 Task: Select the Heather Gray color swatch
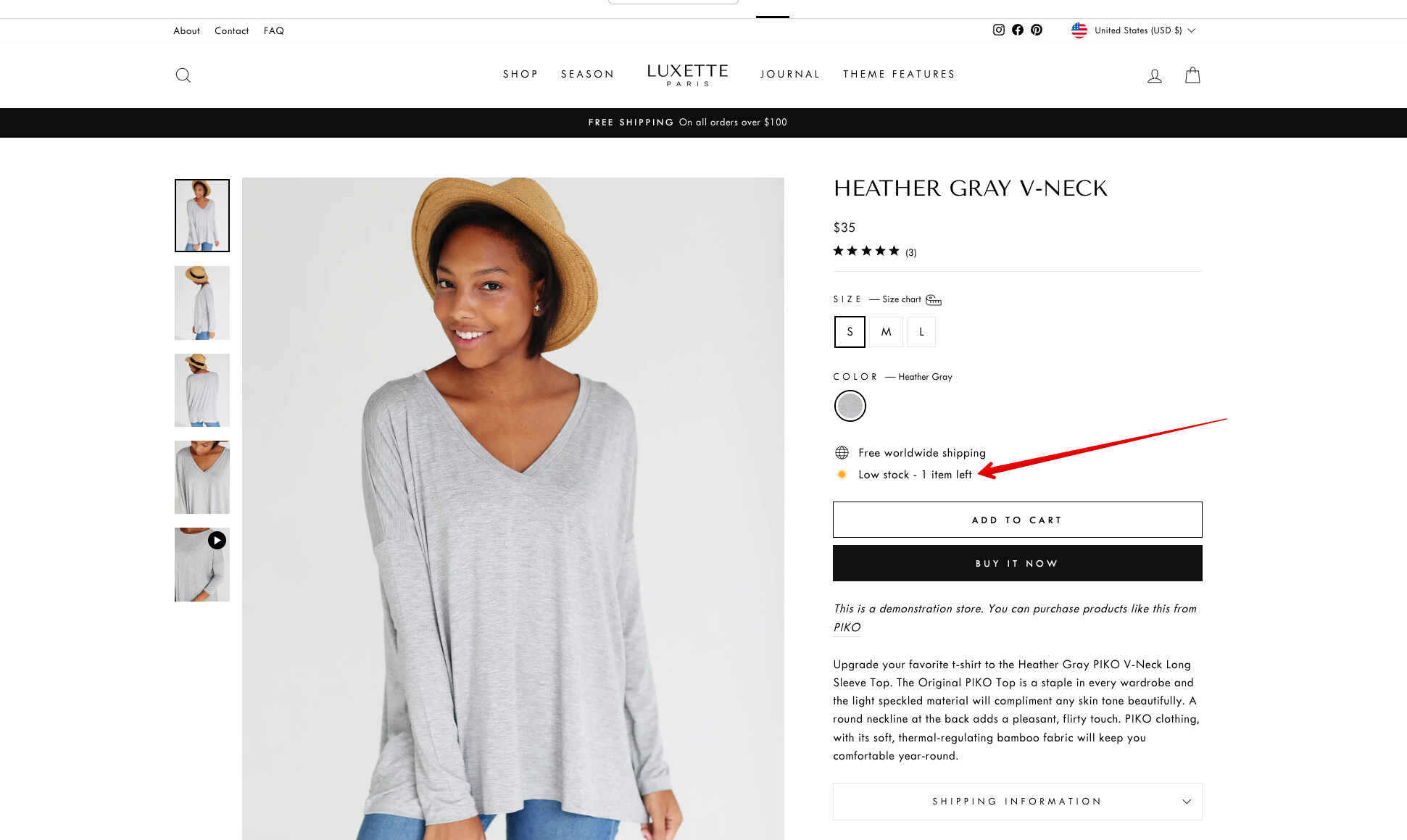850,406
